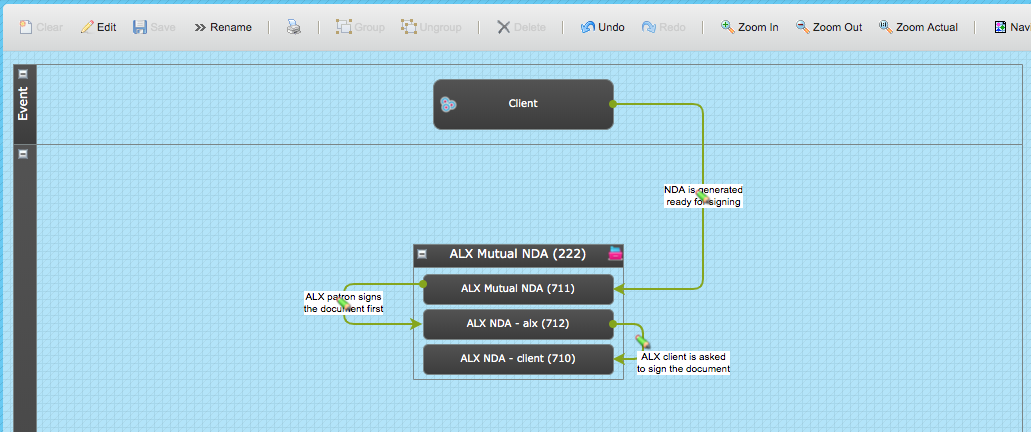Click the Zoom Out magnifier icon
The width and height of the screenshot is (1031, 432).
[x=802, y=27]
